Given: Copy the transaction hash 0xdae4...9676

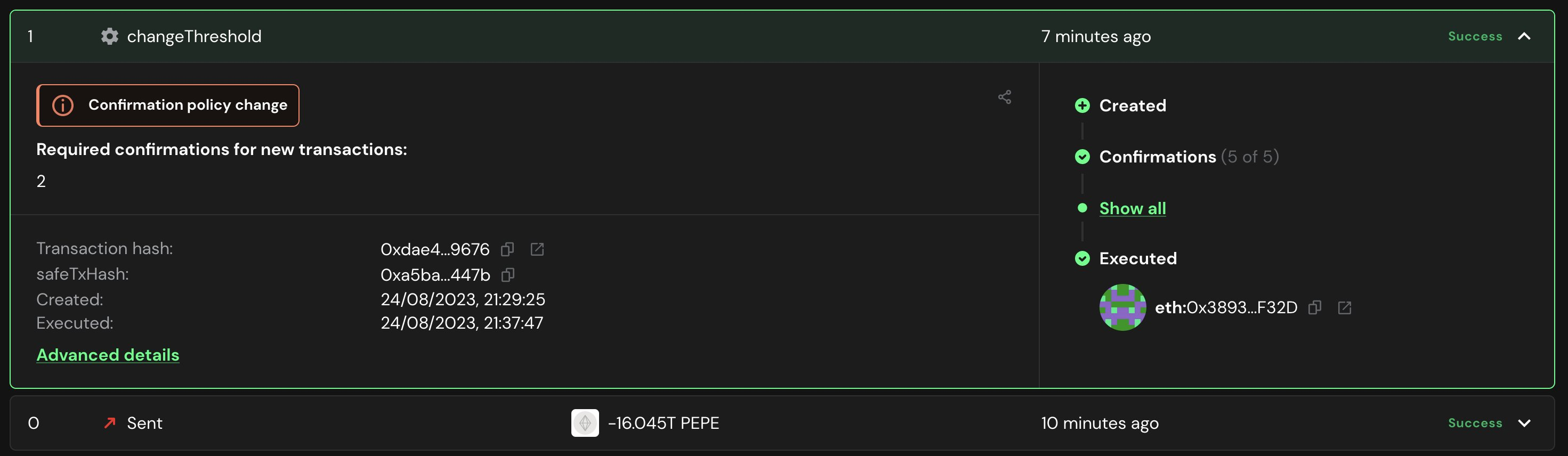Looking at the screenshot, I should coord(508,249).
